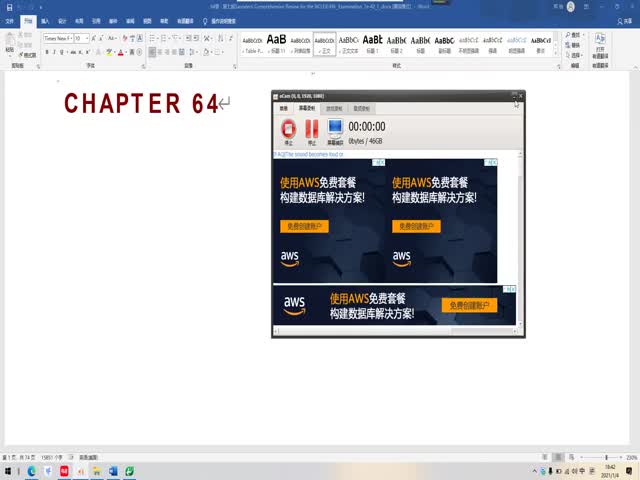Open the File tab
Image resolution: width=640 pixels, height=480 pixels.
pos(9,21)
